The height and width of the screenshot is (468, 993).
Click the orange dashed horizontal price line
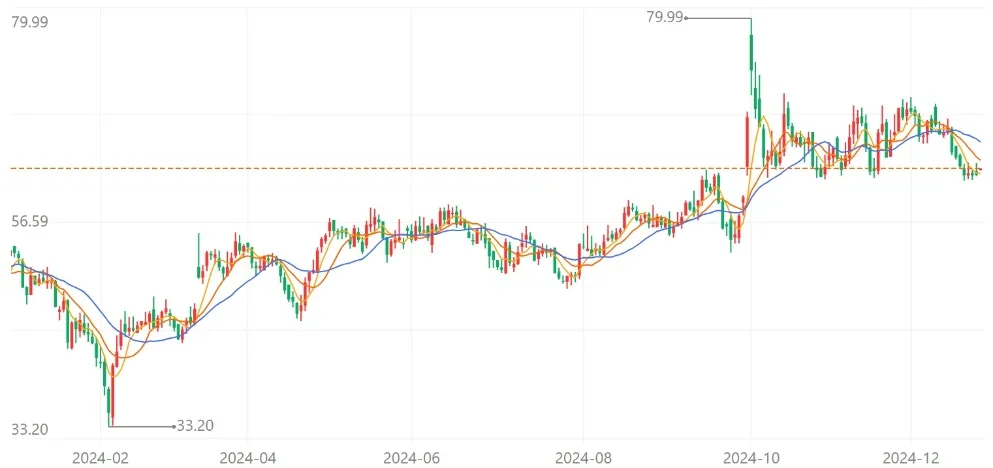(400, 168)
